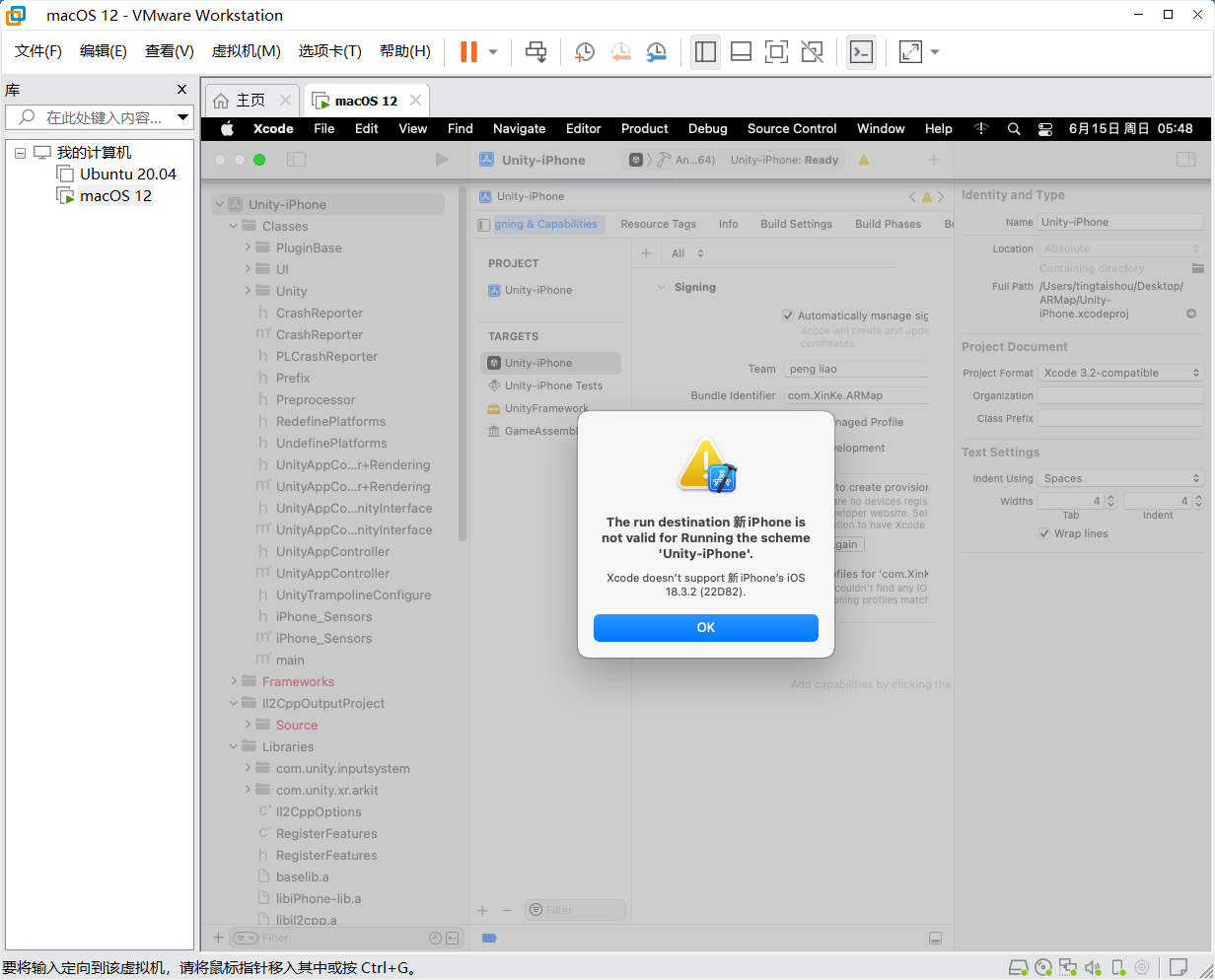This screenshot has height=980, width=1215.
Task: Open the library search dropdown arrow
Action: tap(183, 117)
